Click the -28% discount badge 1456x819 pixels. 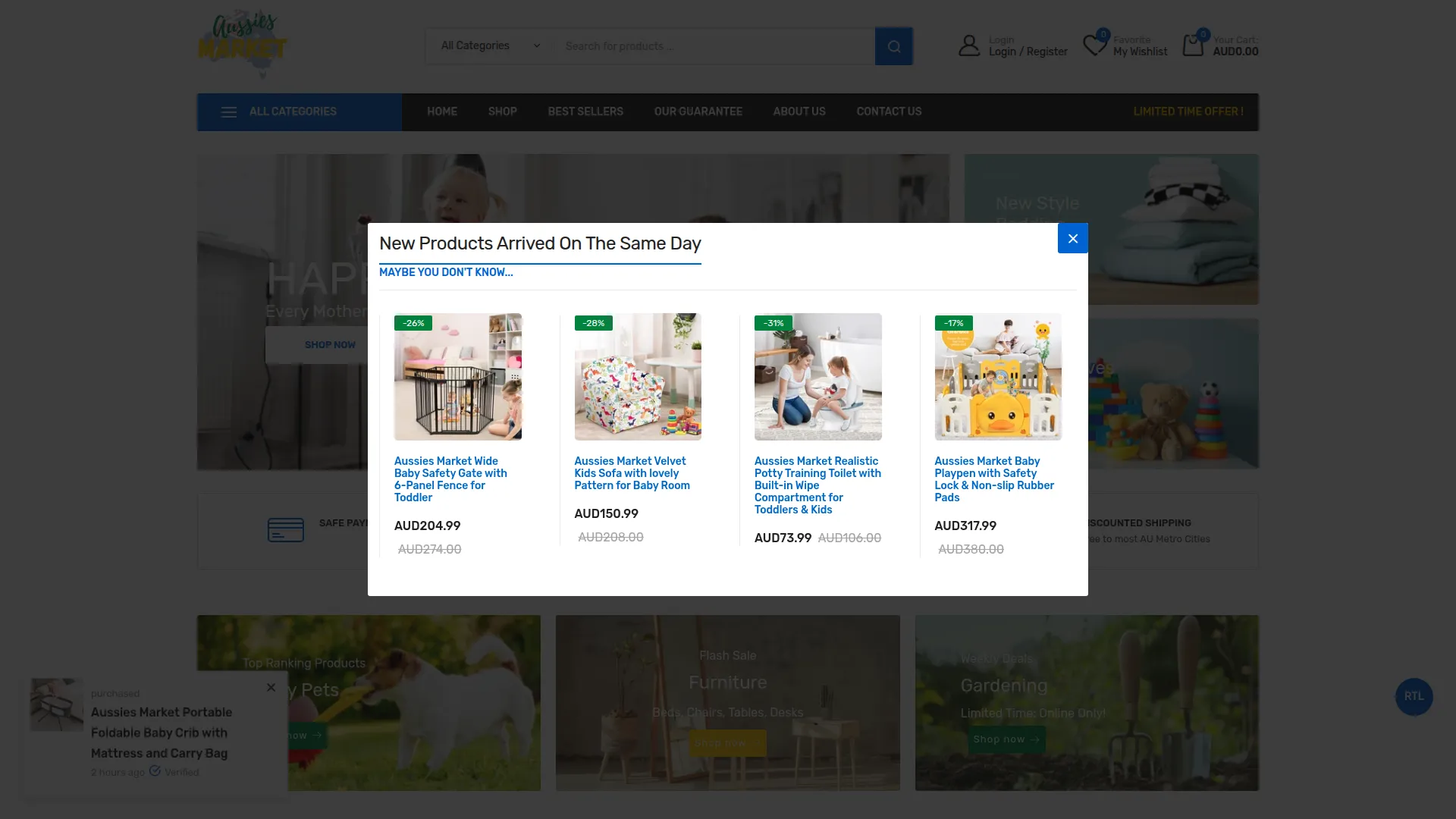pyautogui.click(x=593, y=323)
